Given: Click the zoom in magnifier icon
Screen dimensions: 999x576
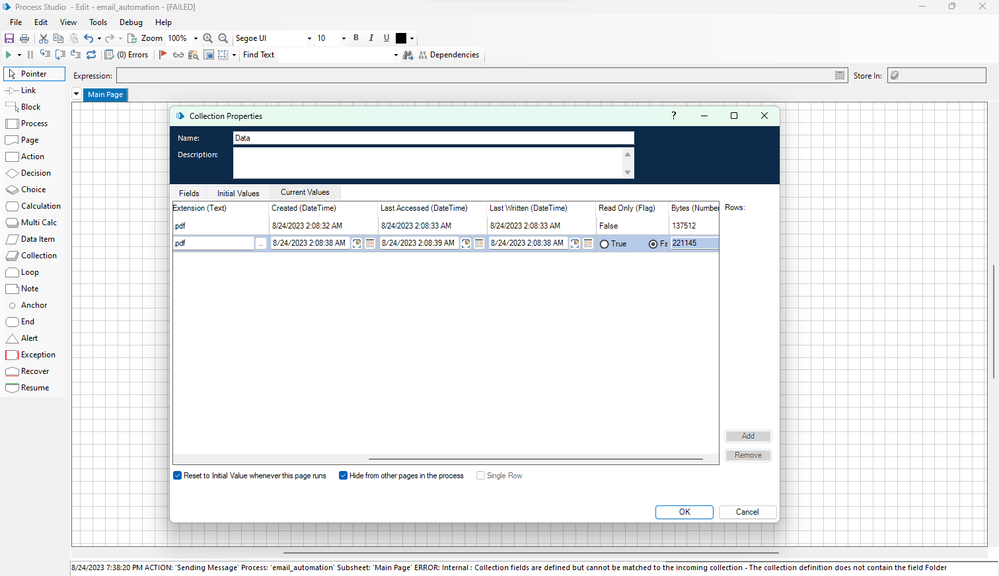Looking at the screenshot, I should pos(208,38).
